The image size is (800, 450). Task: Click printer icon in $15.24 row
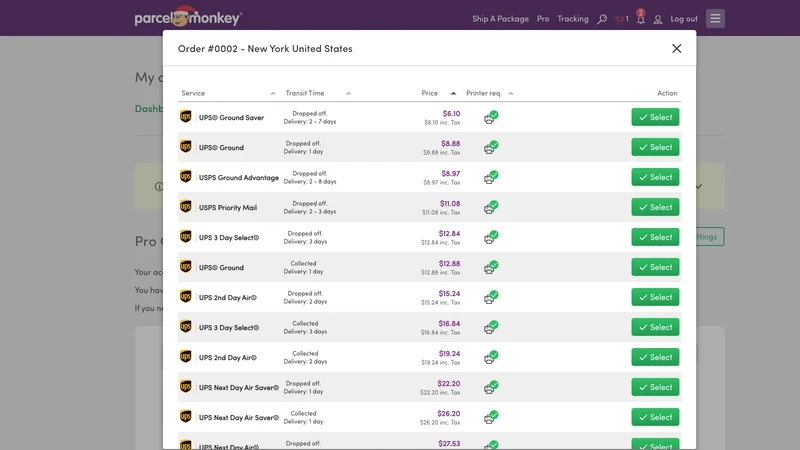(491, 297)
